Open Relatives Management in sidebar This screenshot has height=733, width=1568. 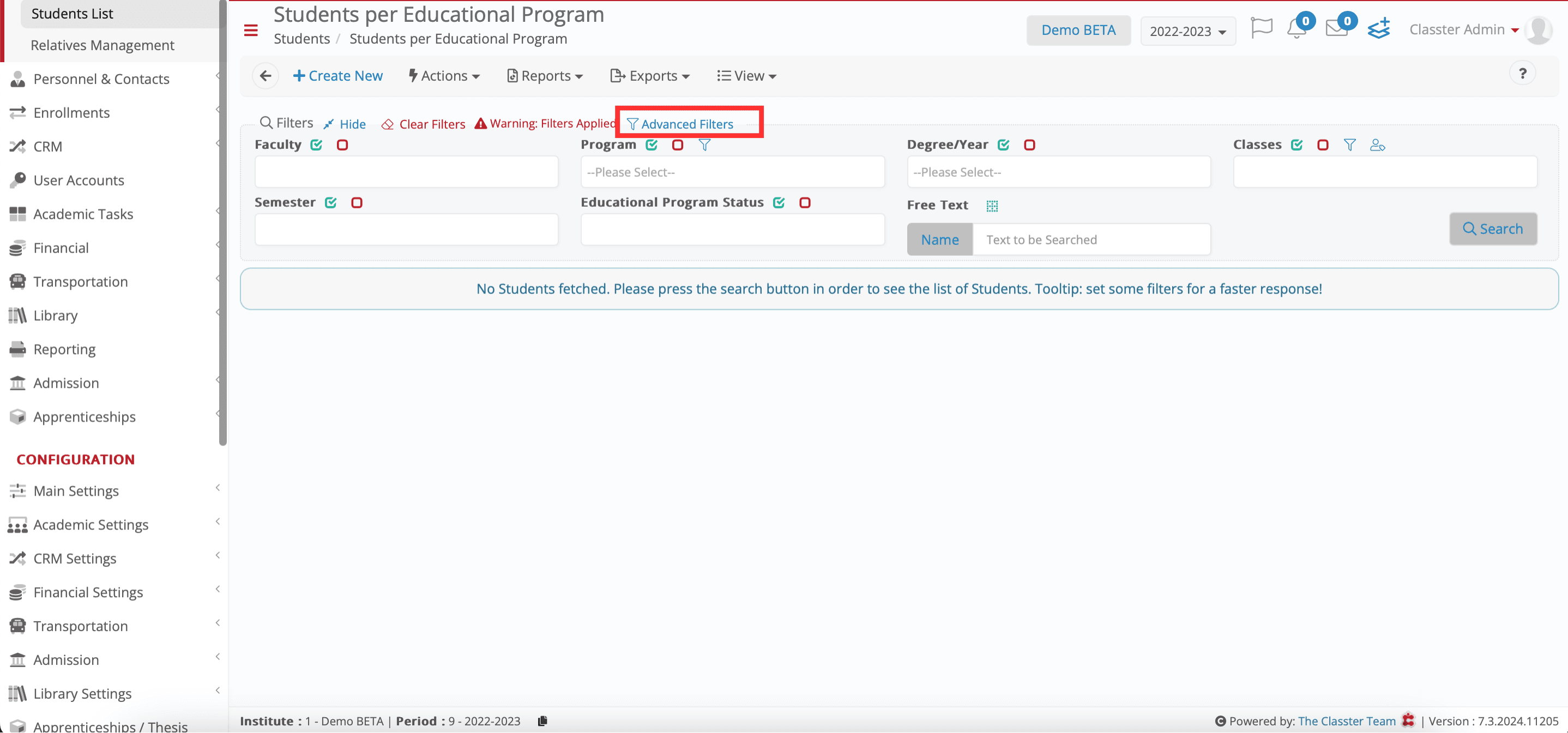click(102, 45)
